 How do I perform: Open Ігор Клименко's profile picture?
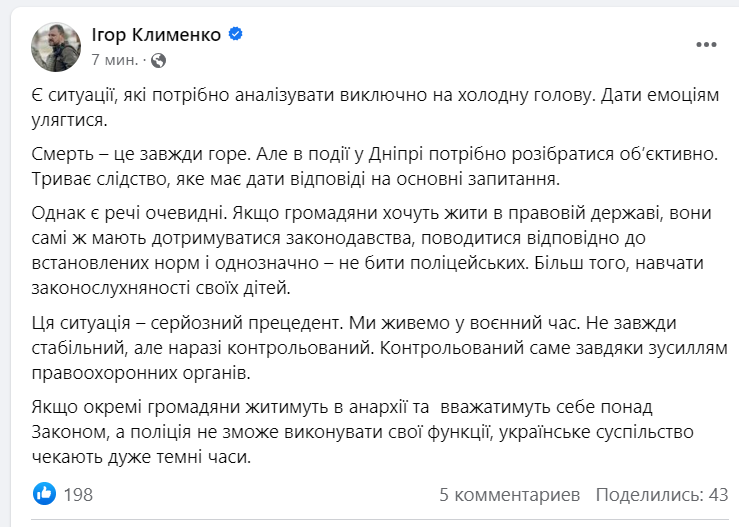tap(57, 46)
